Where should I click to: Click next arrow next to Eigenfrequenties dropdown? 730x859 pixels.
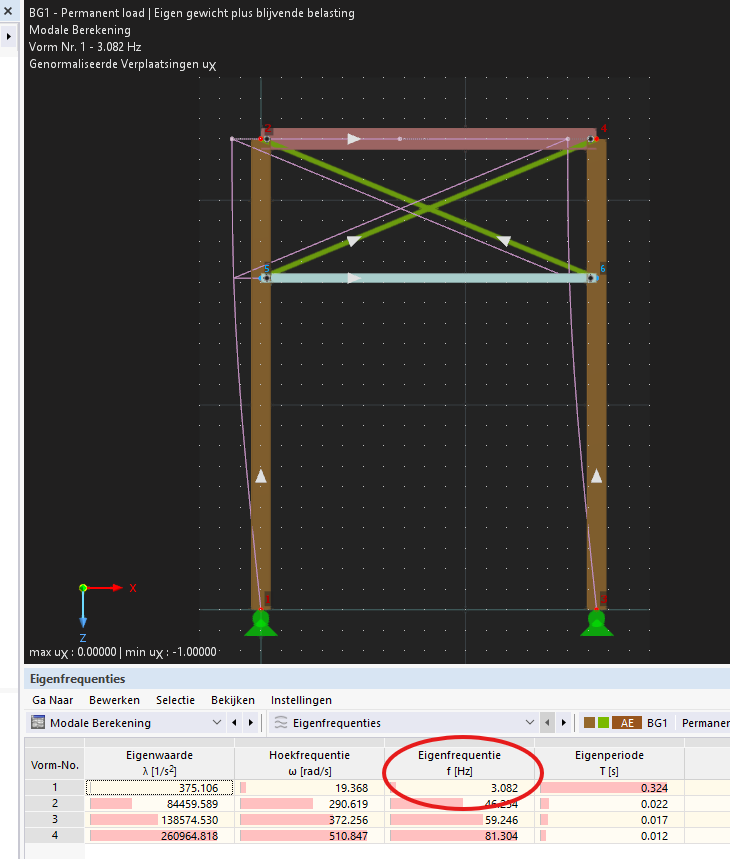[x=563, y=723]
